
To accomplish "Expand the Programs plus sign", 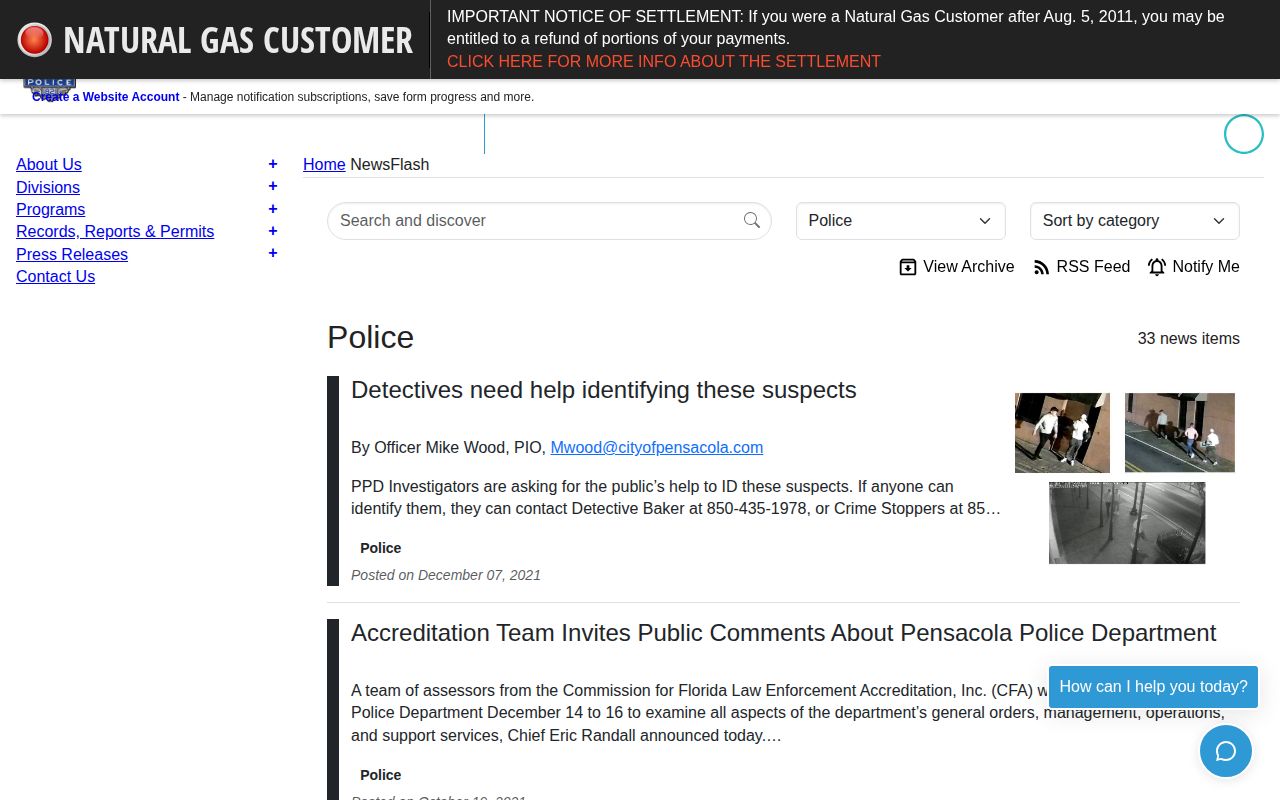I will click(x=273, y=209).
